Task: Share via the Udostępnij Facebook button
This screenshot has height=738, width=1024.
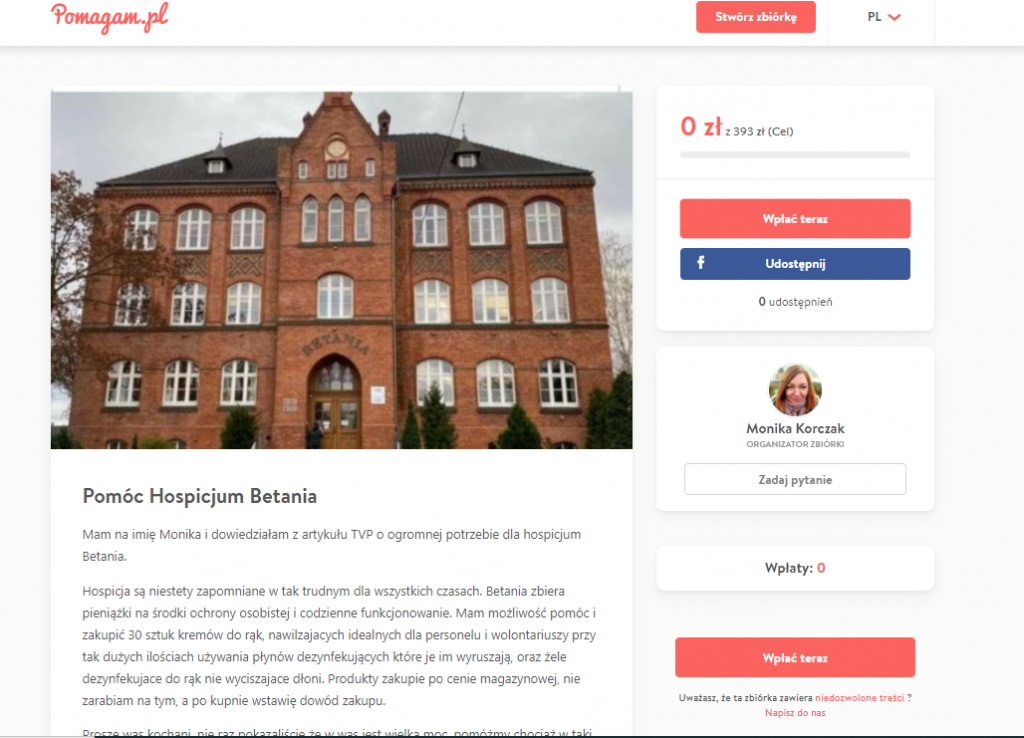Action: coord(795,264)
